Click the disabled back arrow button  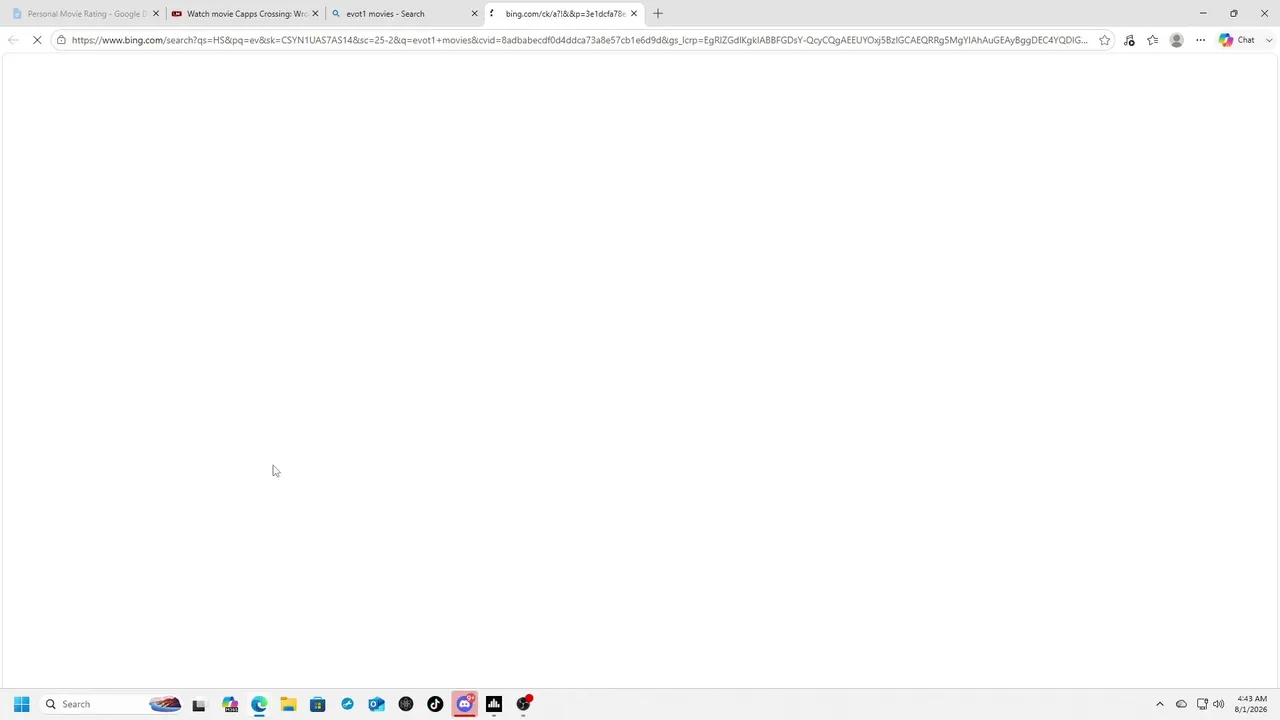click(x=12, y=40)
